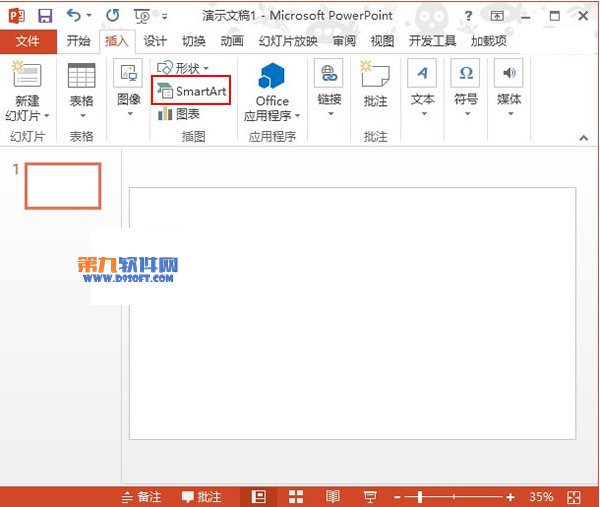Insert a new 批注 comment from ribbon
This screenshot has width=600, height=507.
(375, 83)
